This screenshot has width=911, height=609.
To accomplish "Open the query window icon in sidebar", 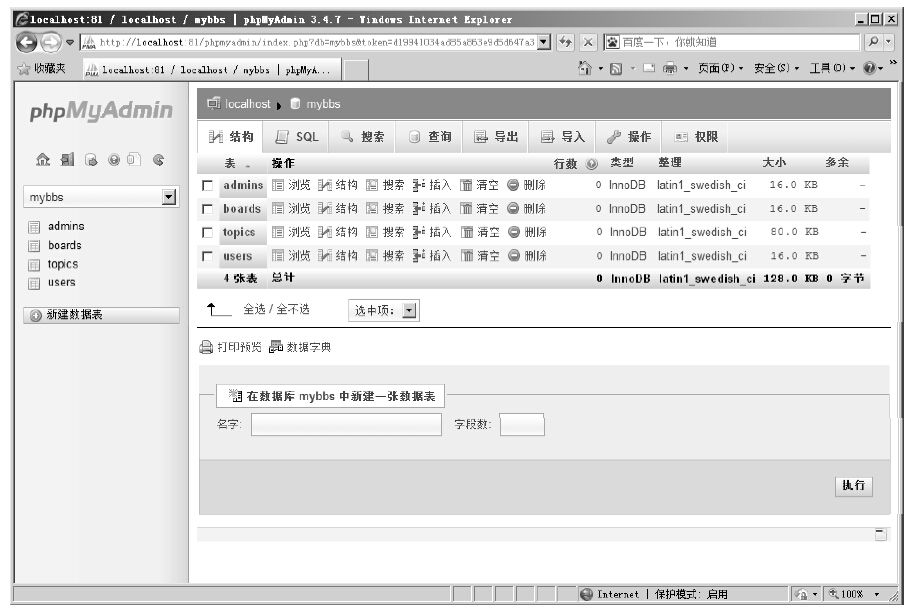I will (x=91, y=159).
